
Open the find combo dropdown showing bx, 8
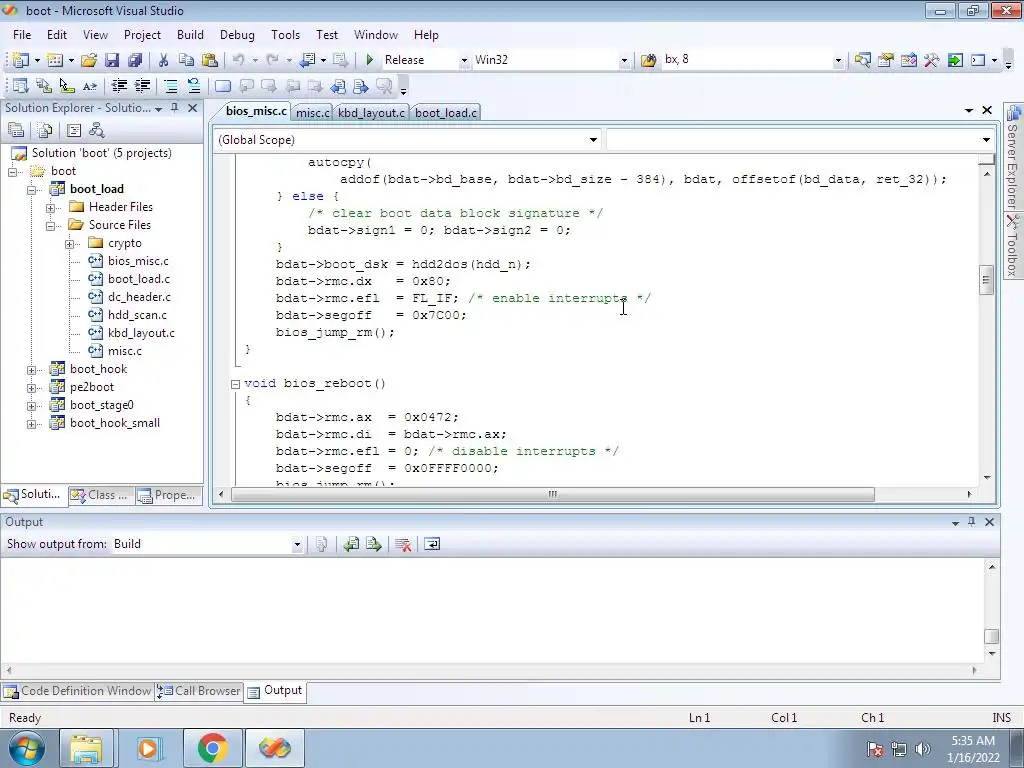838,60
